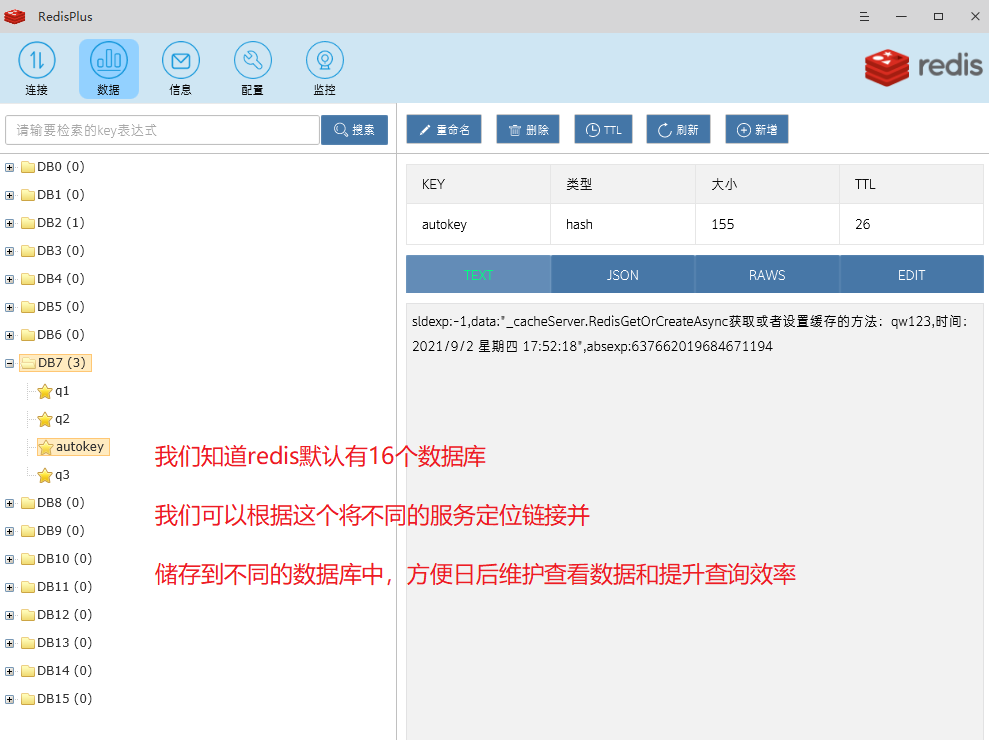Click the TTL value 26
The height and width of the screenshot is (740, 989).
[x=862, y=225]
